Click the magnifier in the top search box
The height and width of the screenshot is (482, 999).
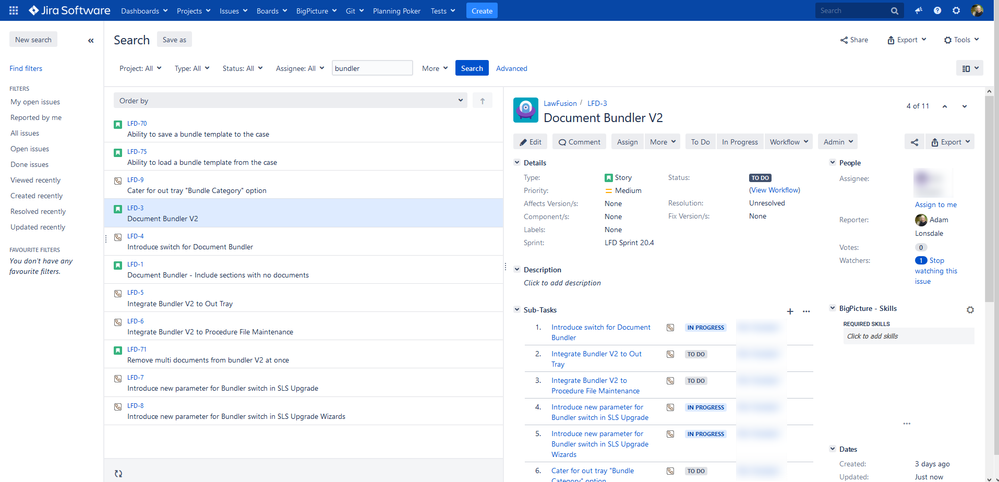895,11
